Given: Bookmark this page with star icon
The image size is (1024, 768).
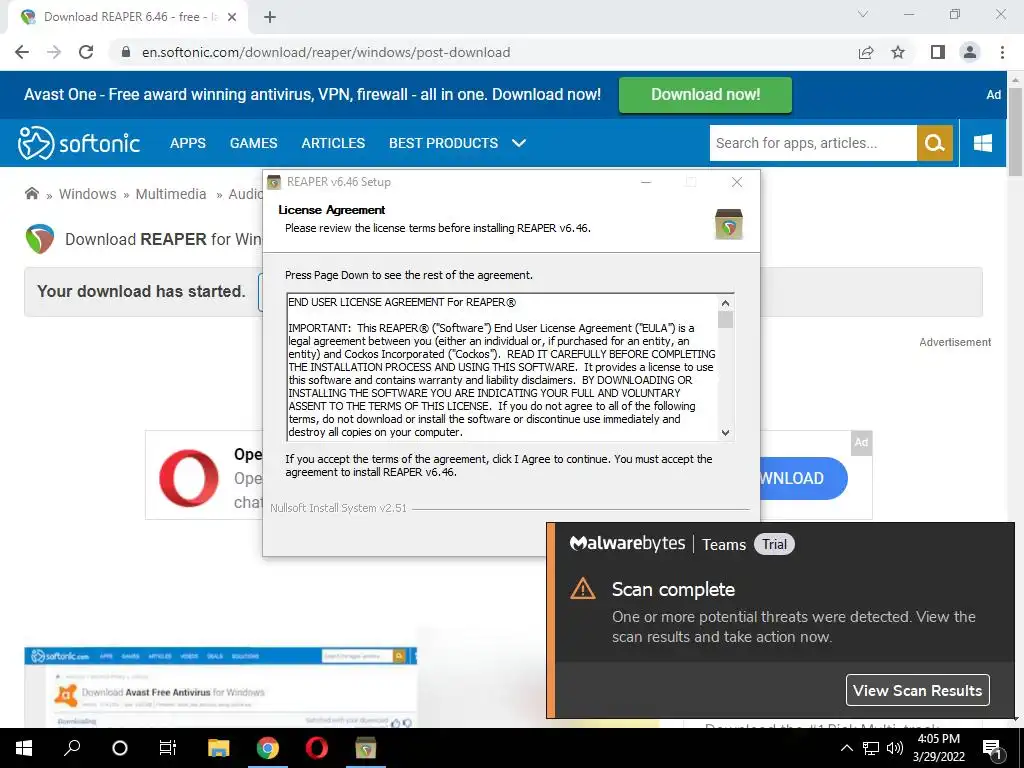Looking at the screenshot, I should pyautogui.click(x=898, y=52).
